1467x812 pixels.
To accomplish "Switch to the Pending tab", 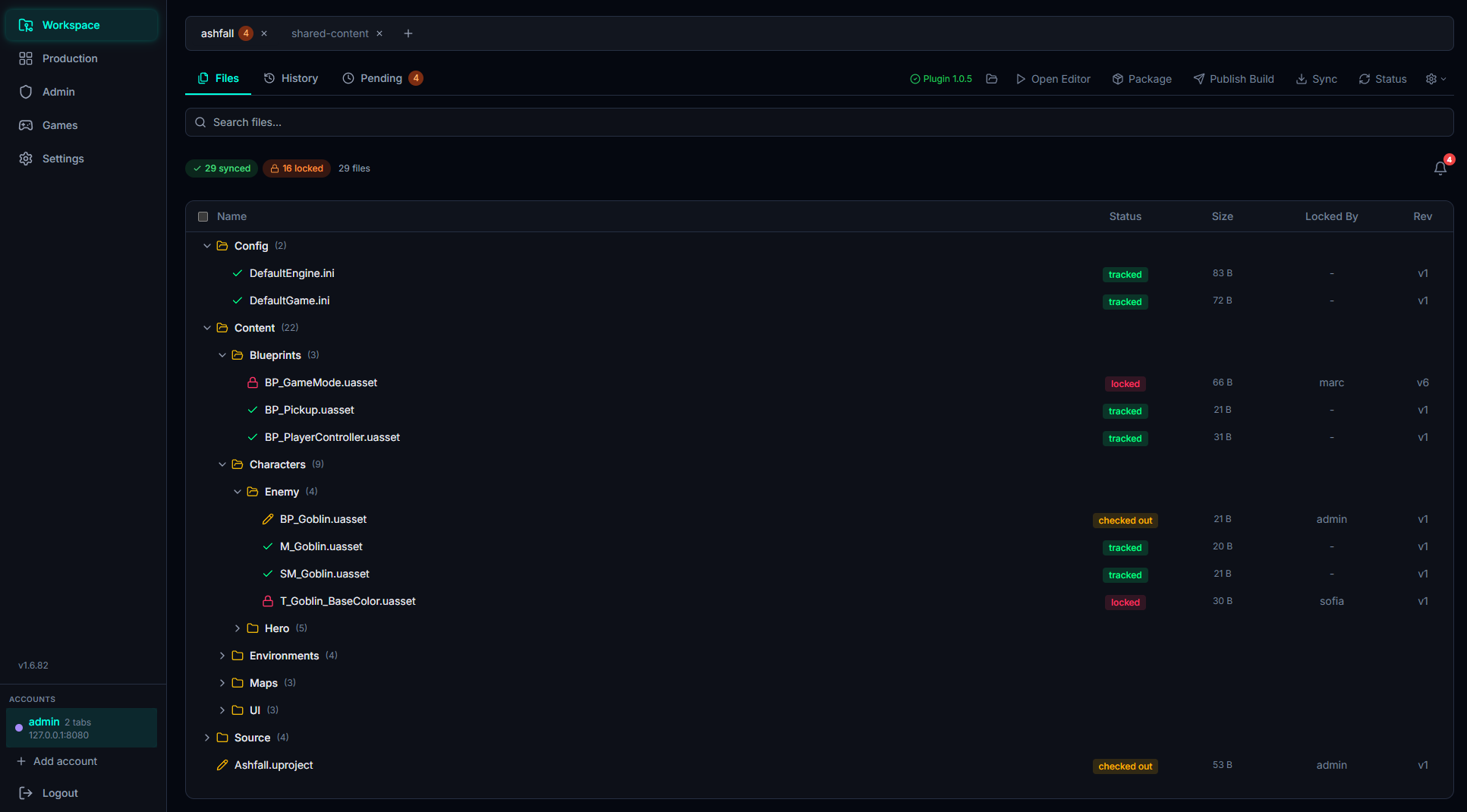I will tap(382, 78).
